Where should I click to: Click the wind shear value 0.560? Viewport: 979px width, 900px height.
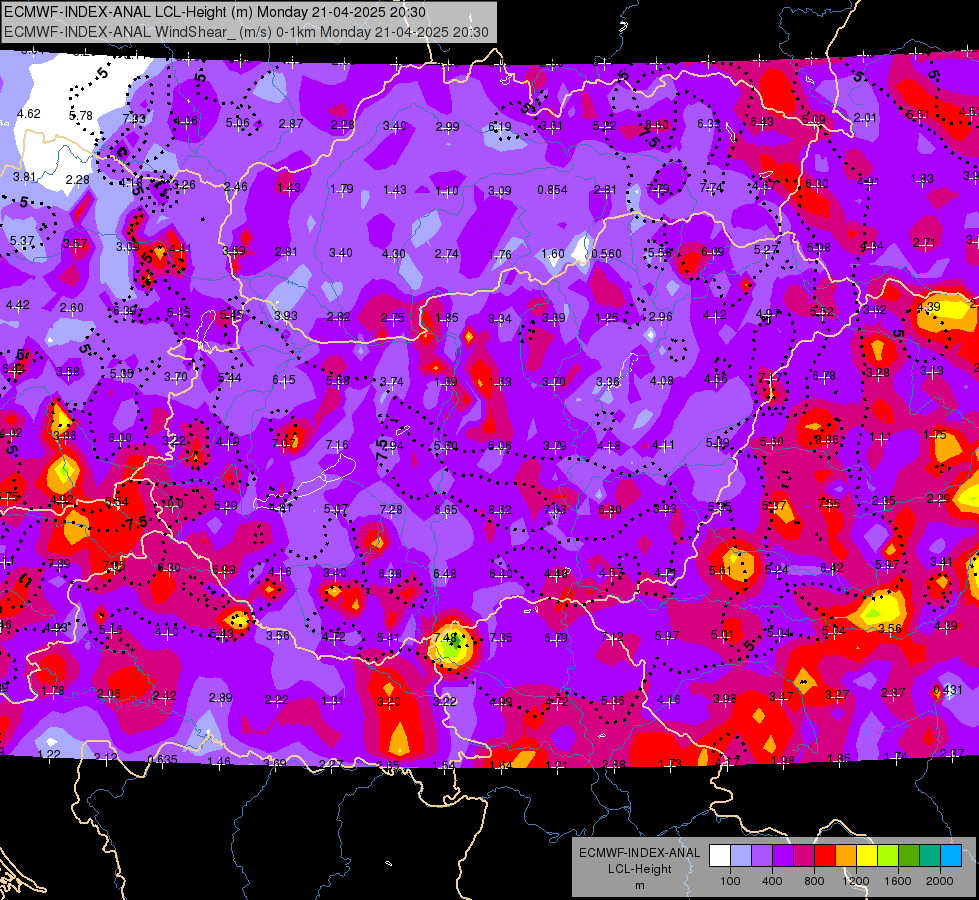click(606, 254)
